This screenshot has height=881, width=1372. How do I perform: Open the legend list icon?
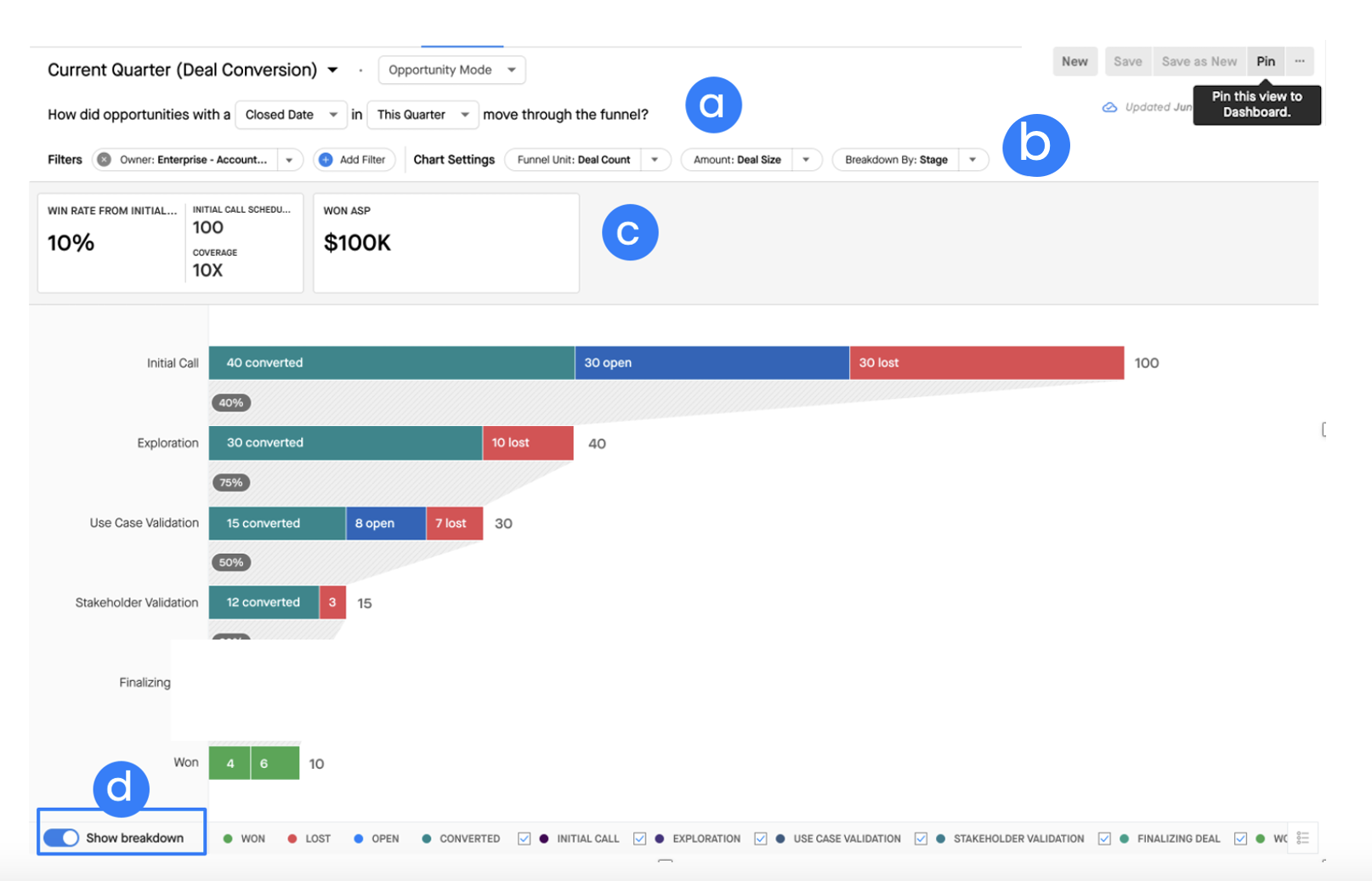pos(1302,838)
